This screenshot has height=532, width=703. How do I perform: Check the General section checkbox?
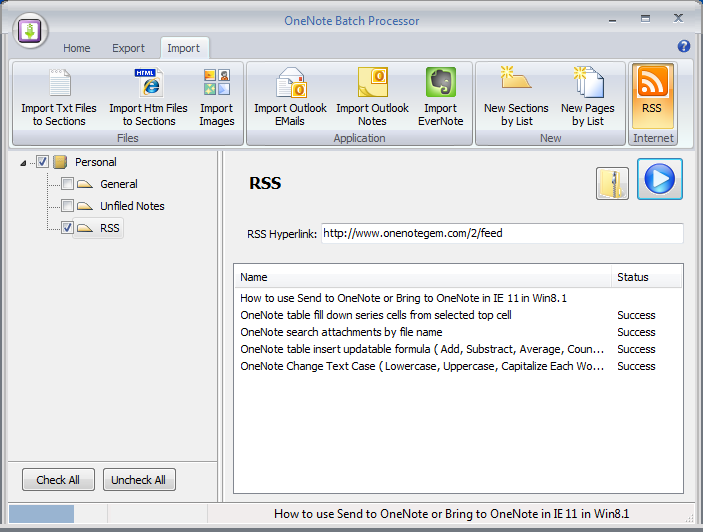pos(67,183)
